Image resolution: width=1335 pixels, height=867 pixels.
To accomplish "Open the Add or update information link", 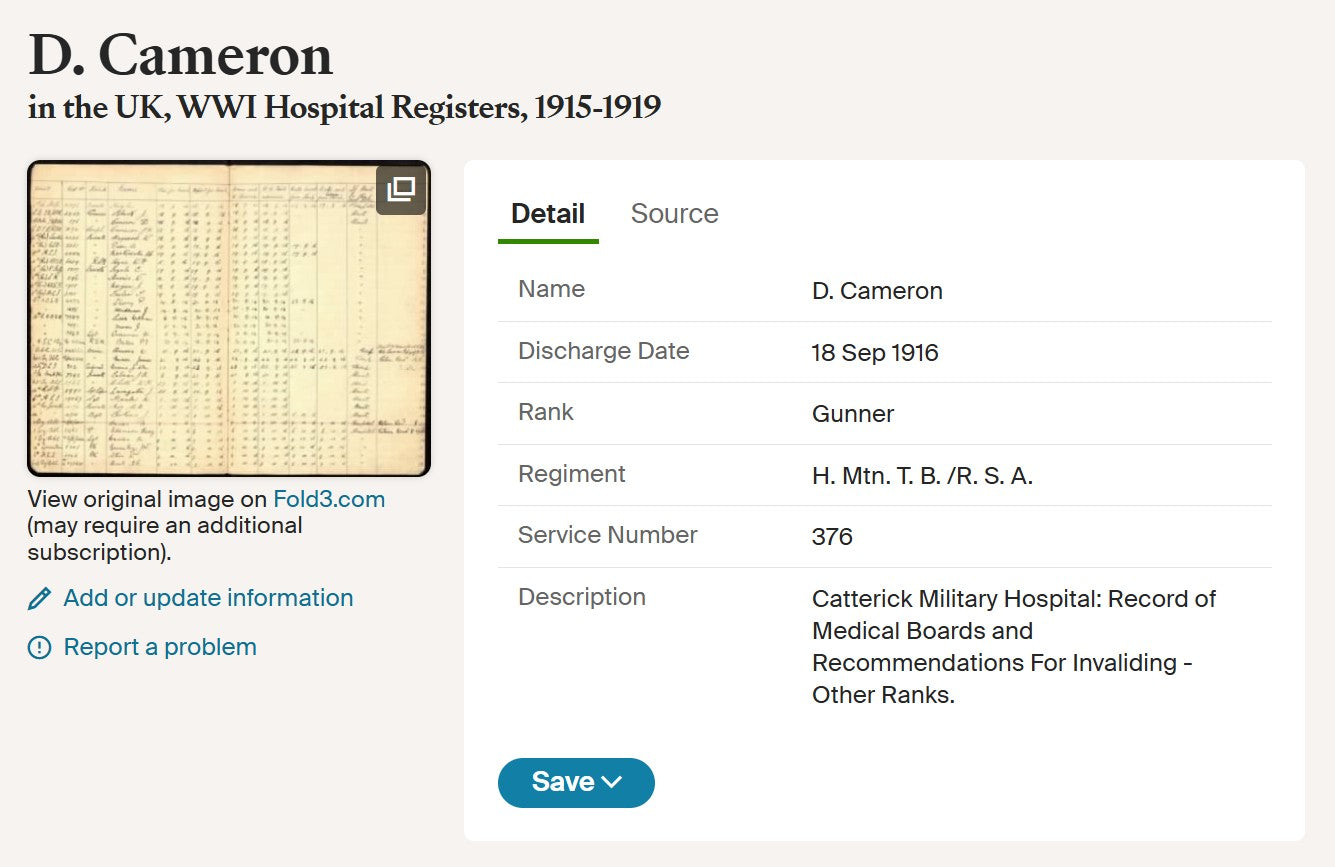I will click(x=208, y=598).
